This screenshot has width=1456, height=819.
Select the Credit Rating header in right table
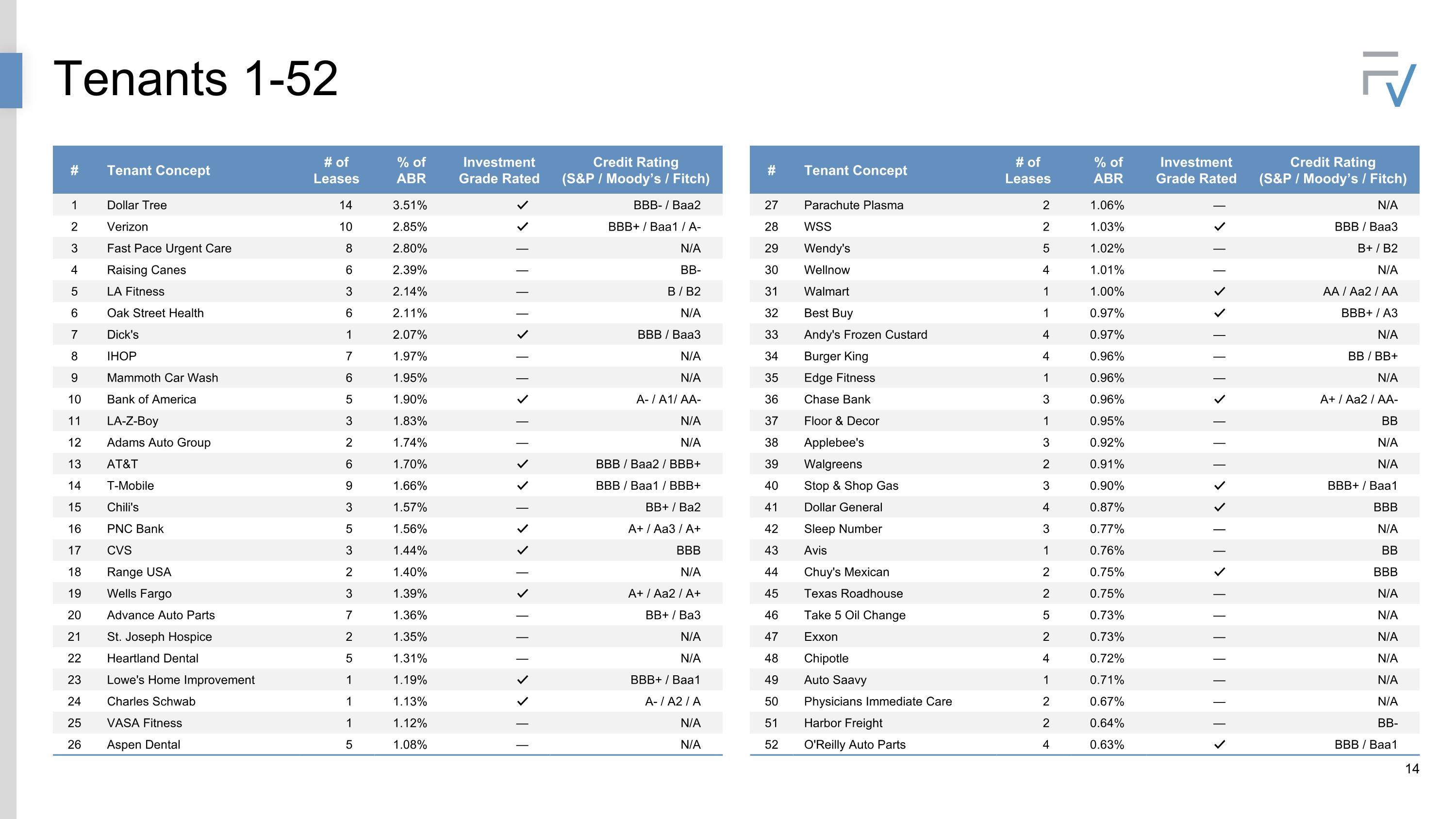[x=1333, y=170]
